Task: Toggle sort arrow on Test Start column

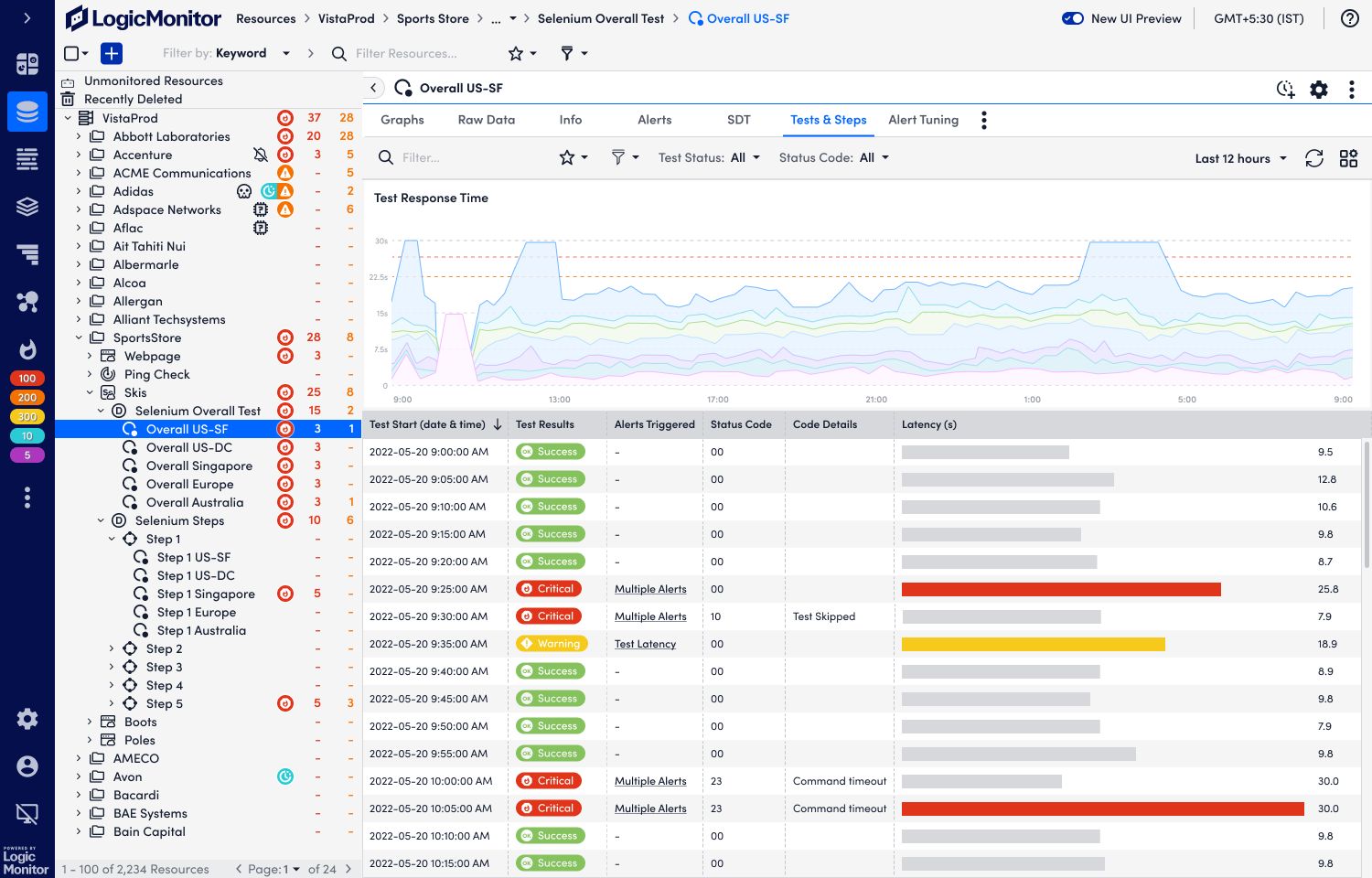Action: tap(498, 424)
